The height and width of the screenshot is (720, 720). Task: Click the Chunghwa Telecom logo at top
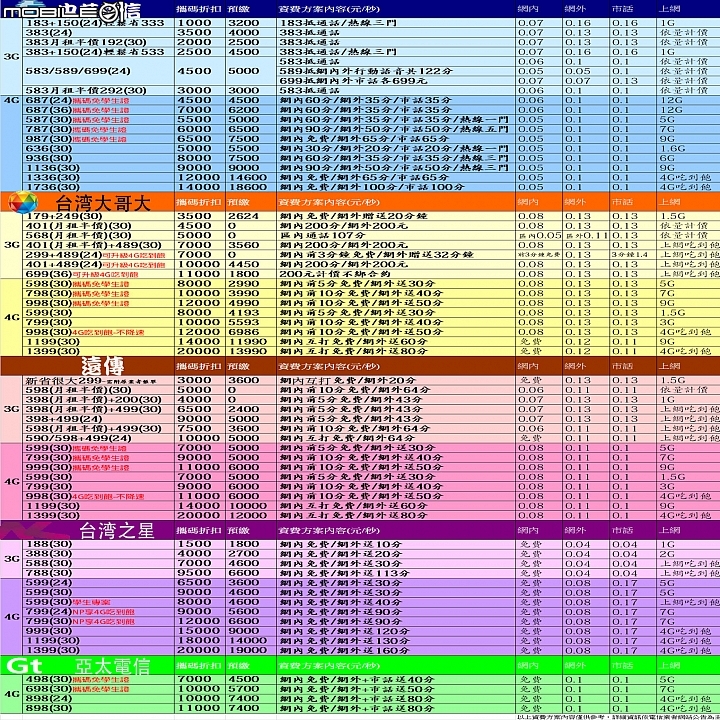[x=72, y=10]
